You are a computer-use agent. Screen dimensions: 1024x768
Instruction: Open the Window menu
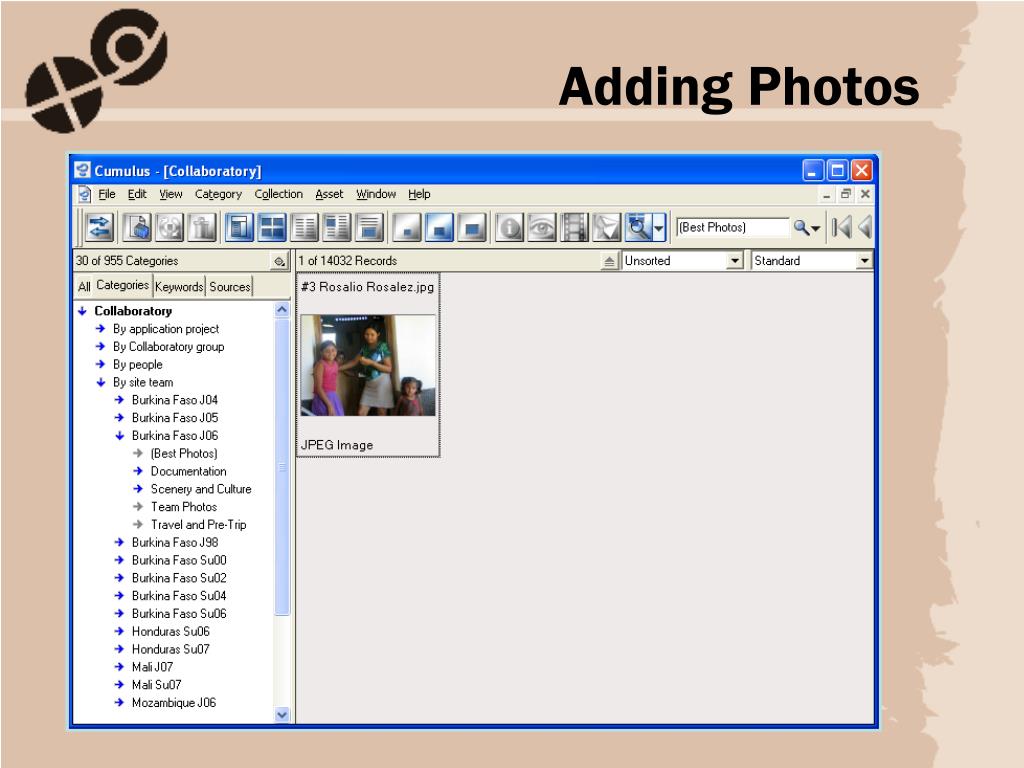click(x=376, y=194)
